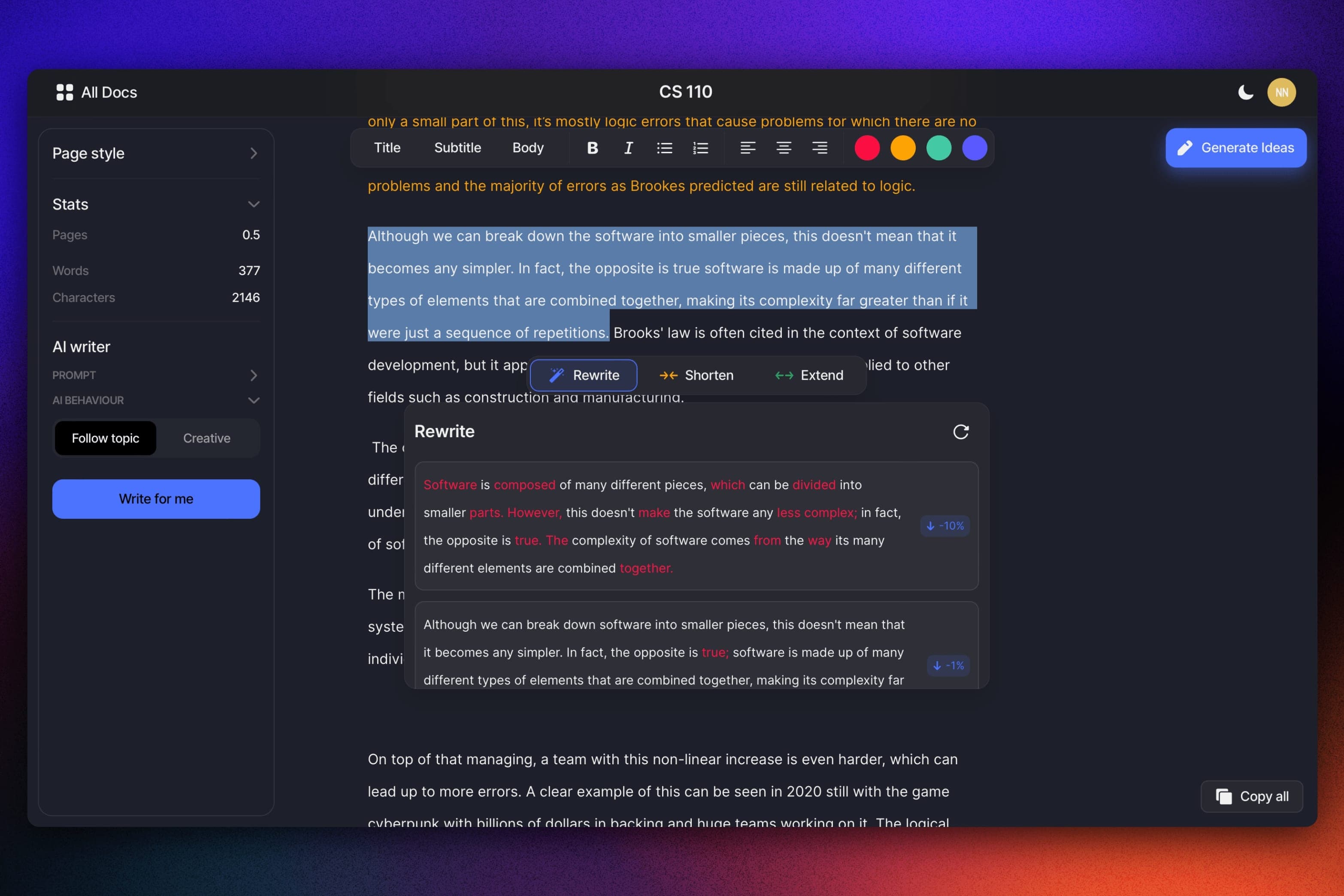Click the Rewrite magic wand button

click(x=584, y=375)
